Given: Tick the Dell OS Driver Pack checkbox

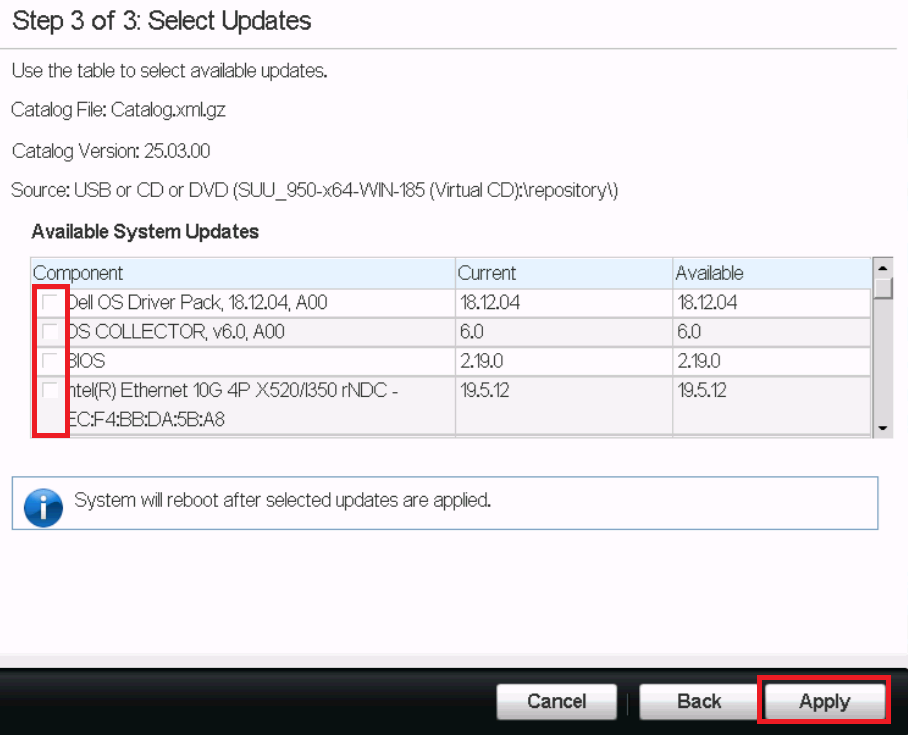Looking at the screenshot, I should (50, 303).
